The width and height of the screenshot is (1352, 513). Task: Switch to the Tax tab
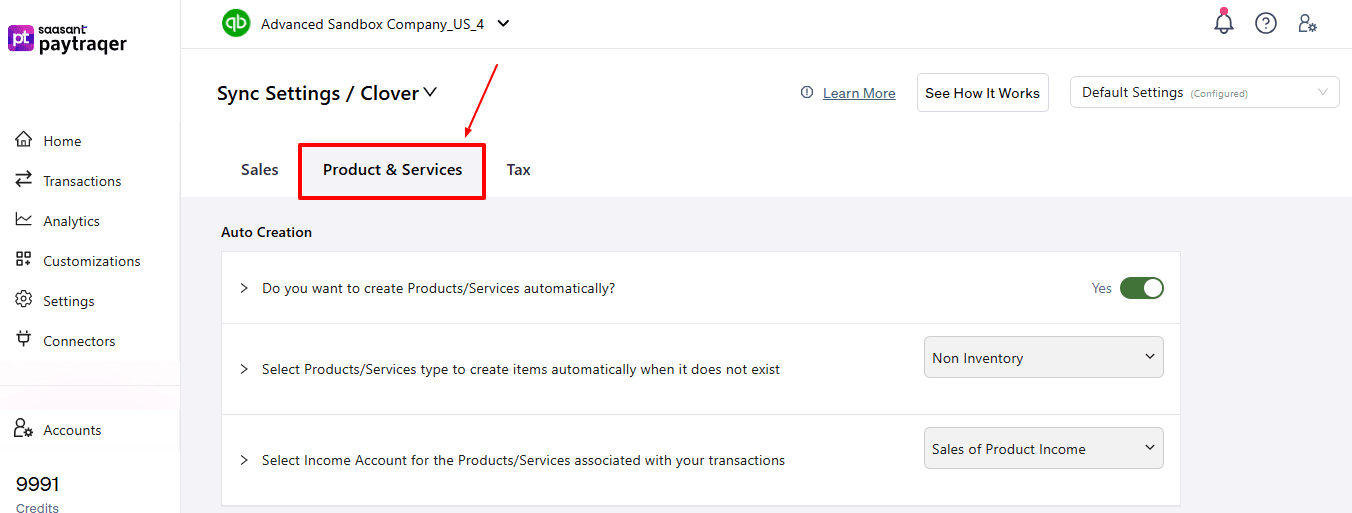pyautogui.click(x=518, y=170)
